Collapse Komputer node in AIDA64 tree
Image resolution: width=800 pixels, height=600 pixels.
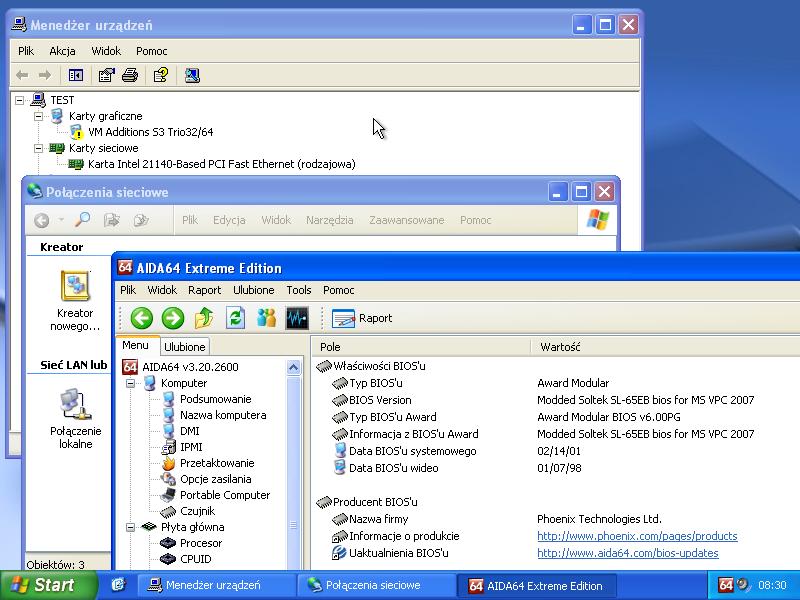click(131, 383)
